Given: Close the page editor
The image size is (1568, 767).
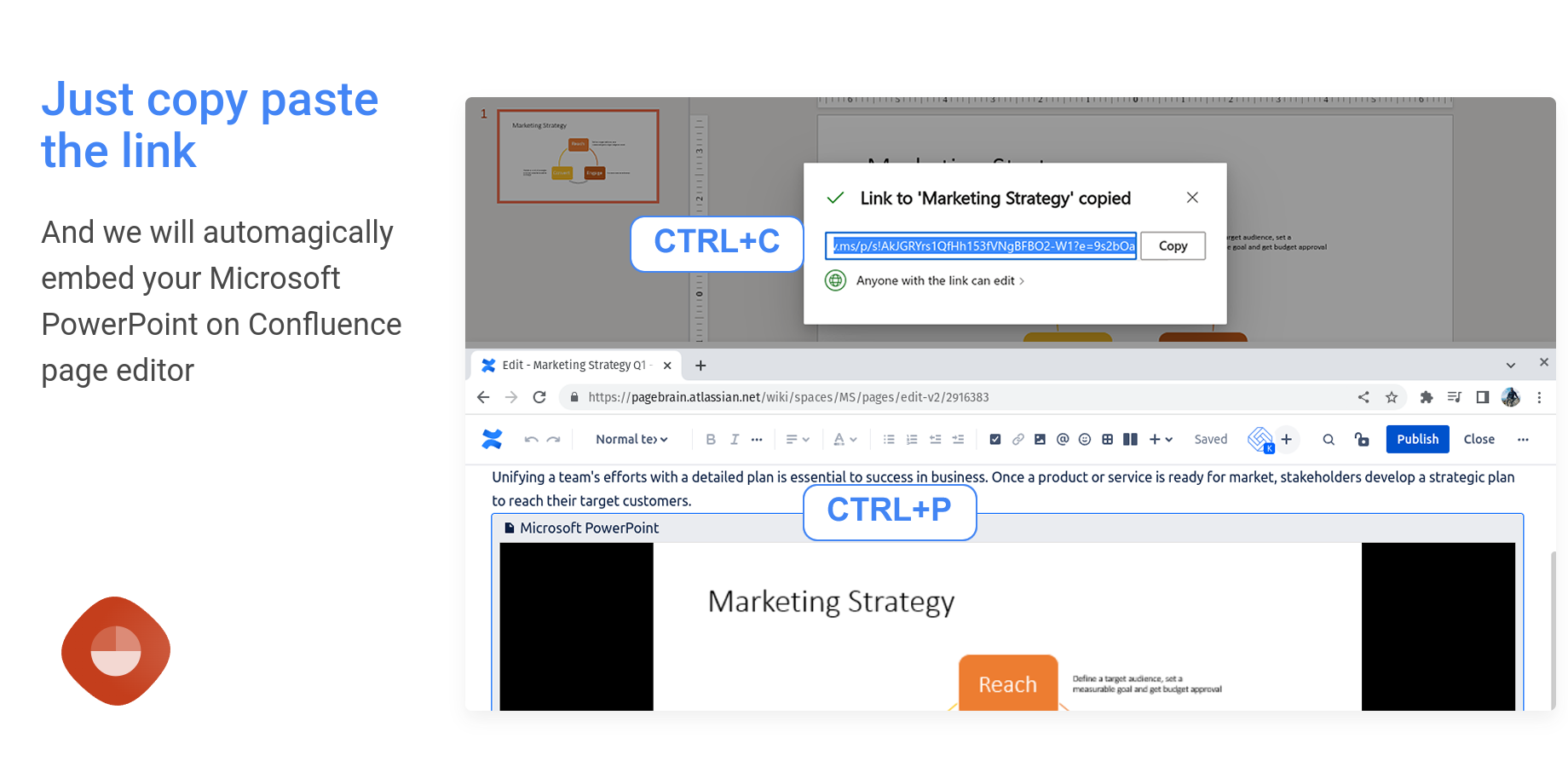Looking at the screenshot, I should 1479,439.
